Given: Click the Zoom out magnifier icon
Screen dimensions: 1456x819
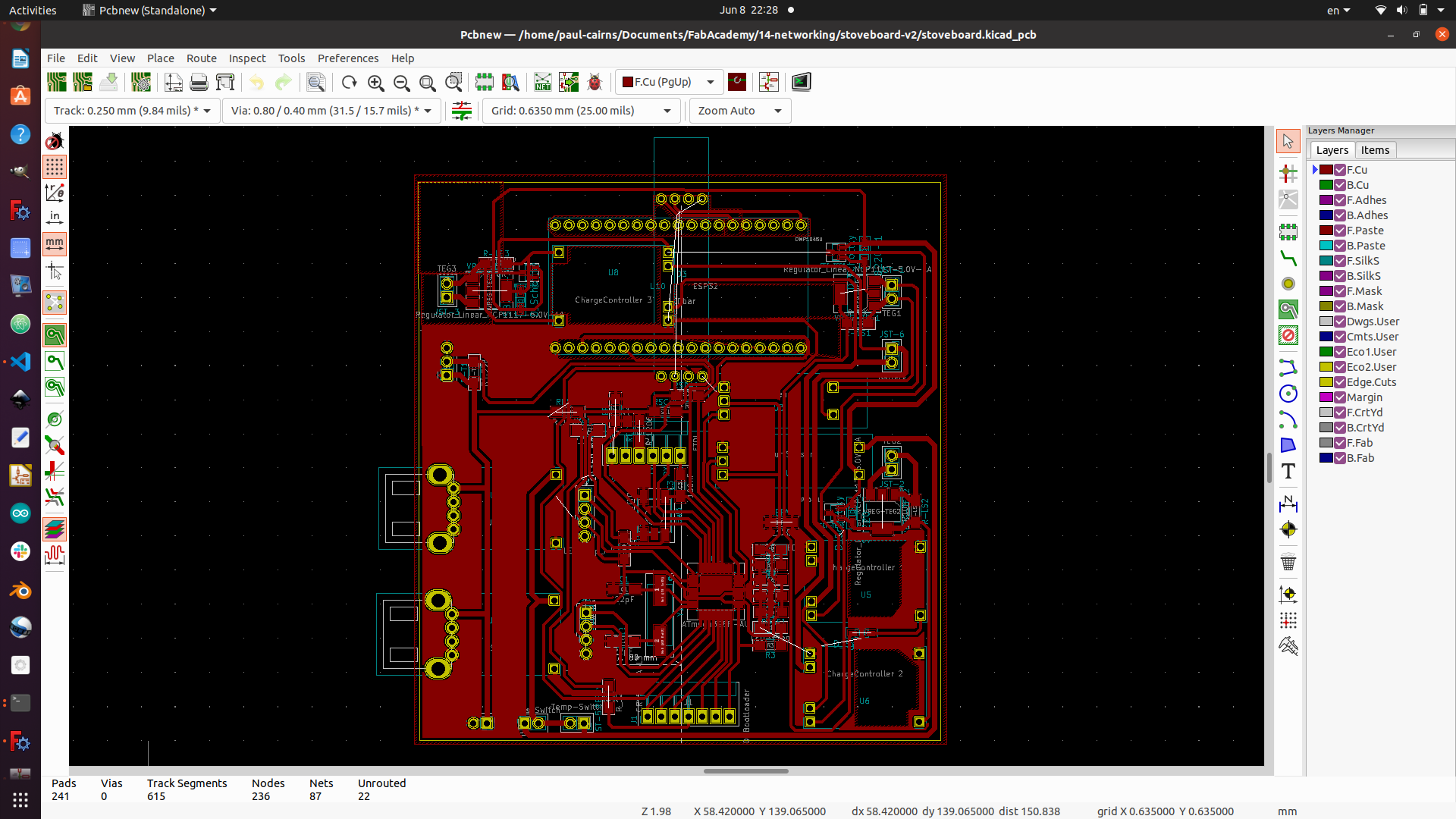Looking at the screenshot, I should pos(401,82).
